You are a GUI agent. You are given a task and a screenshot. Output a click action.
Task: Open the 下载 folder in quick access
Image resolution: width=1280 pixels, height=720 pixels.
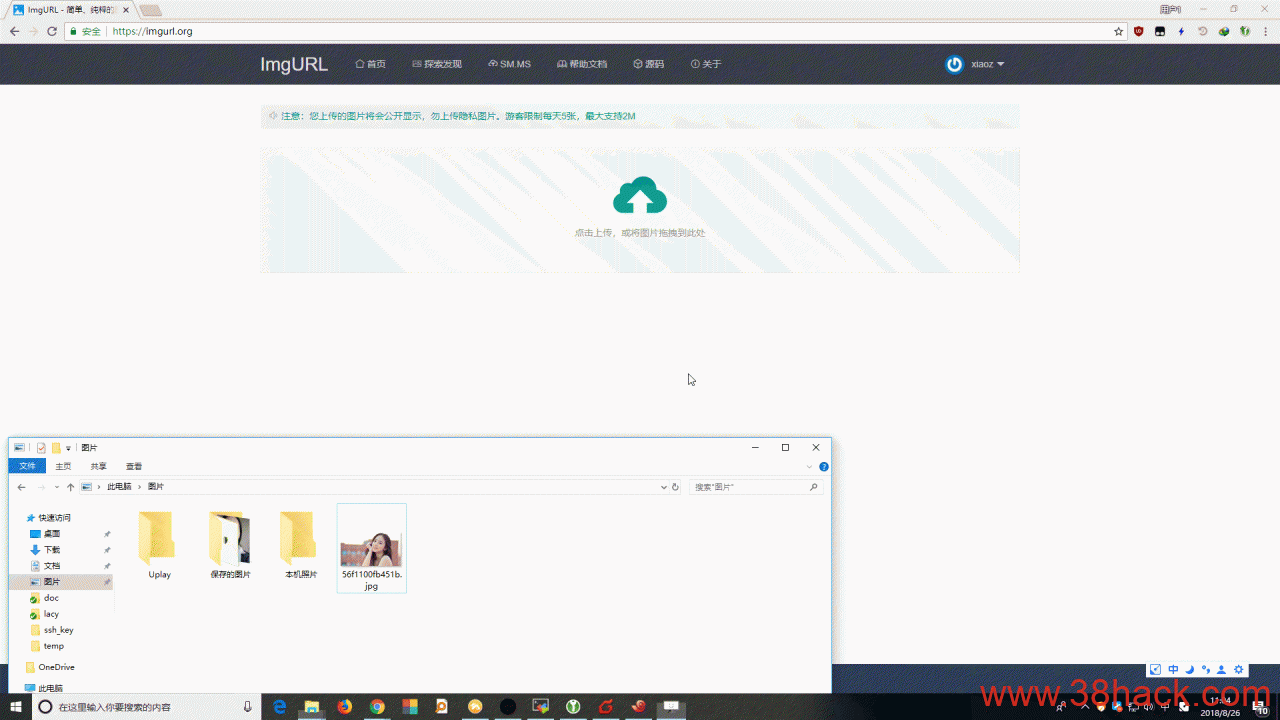click(51, 550)
